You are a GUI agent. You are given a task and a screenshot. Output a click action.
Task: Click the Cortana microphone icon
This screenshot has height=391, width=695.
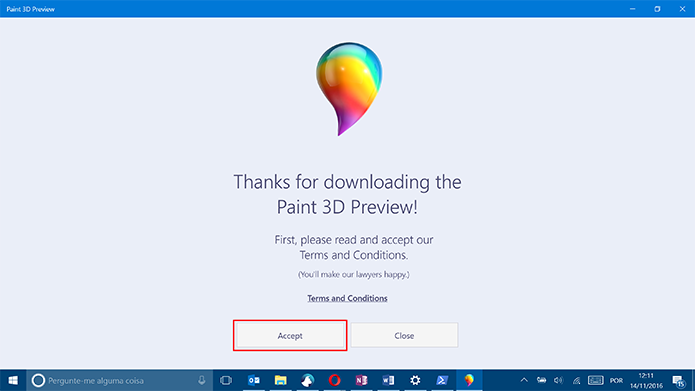(x=202, y=380)
